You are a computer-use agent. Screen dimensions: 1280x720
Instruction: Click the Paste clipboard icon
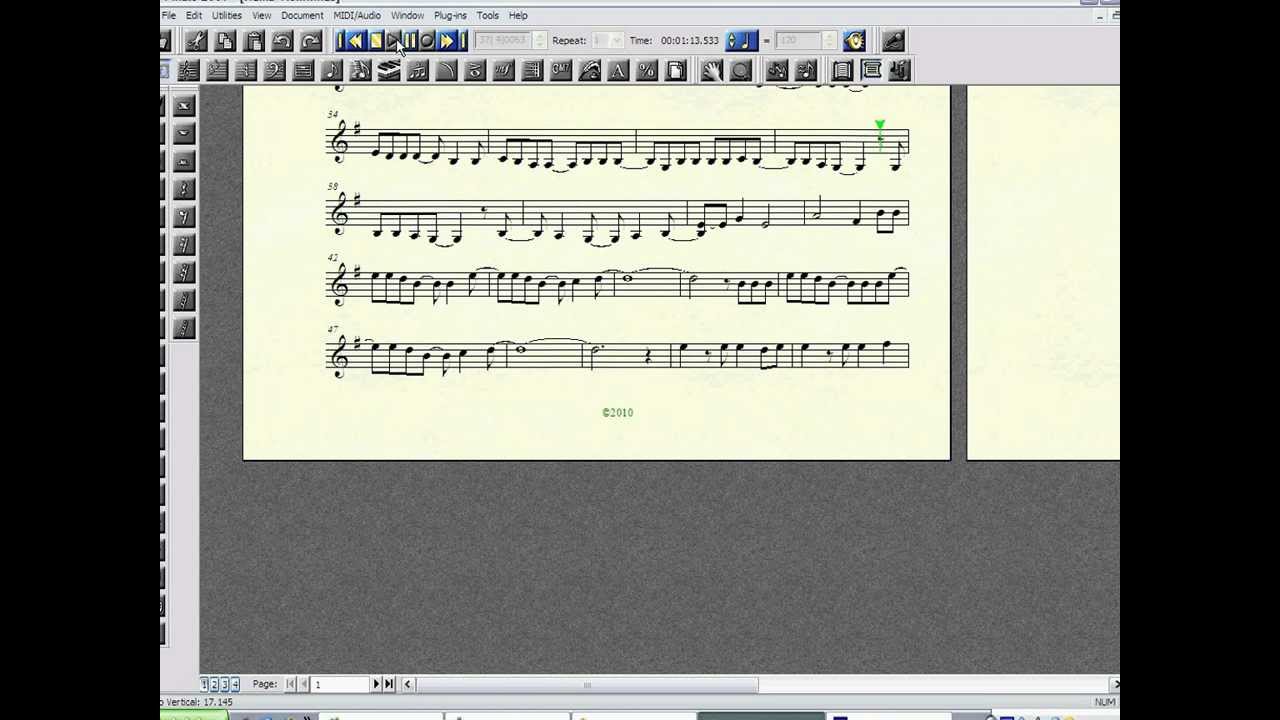pos(254,41)
